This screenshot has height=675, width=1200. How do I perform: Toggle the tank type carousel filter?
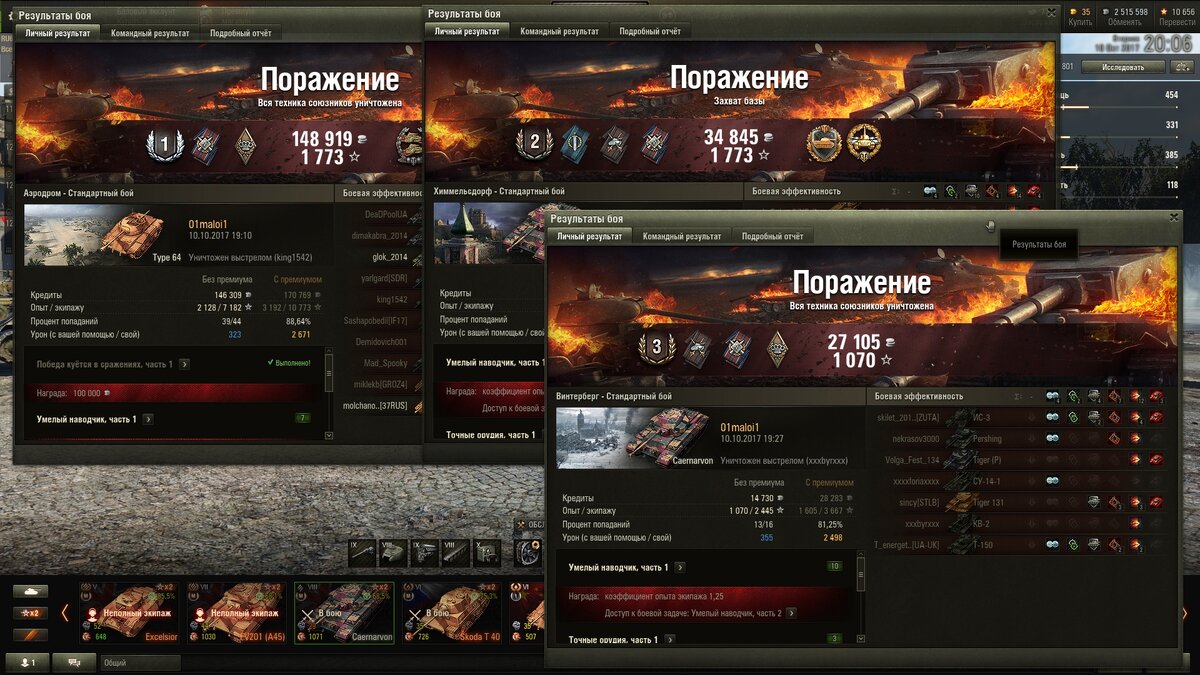click(x=28, y=591)
